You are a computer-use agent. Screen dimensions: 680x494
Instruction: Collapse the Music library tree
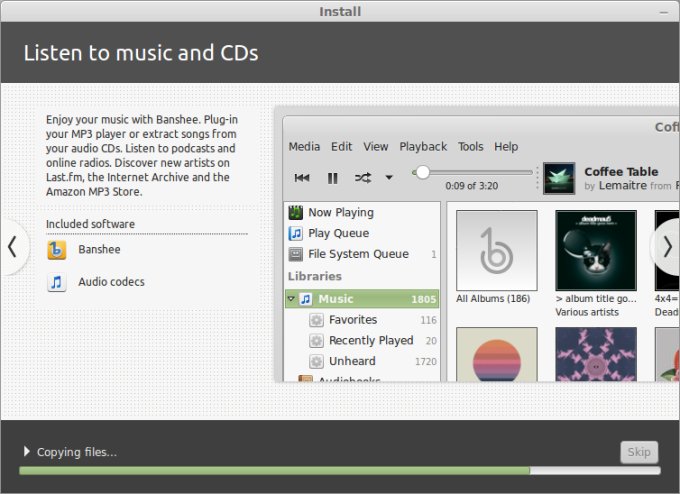pyautogui.click(x=291, y=299)
